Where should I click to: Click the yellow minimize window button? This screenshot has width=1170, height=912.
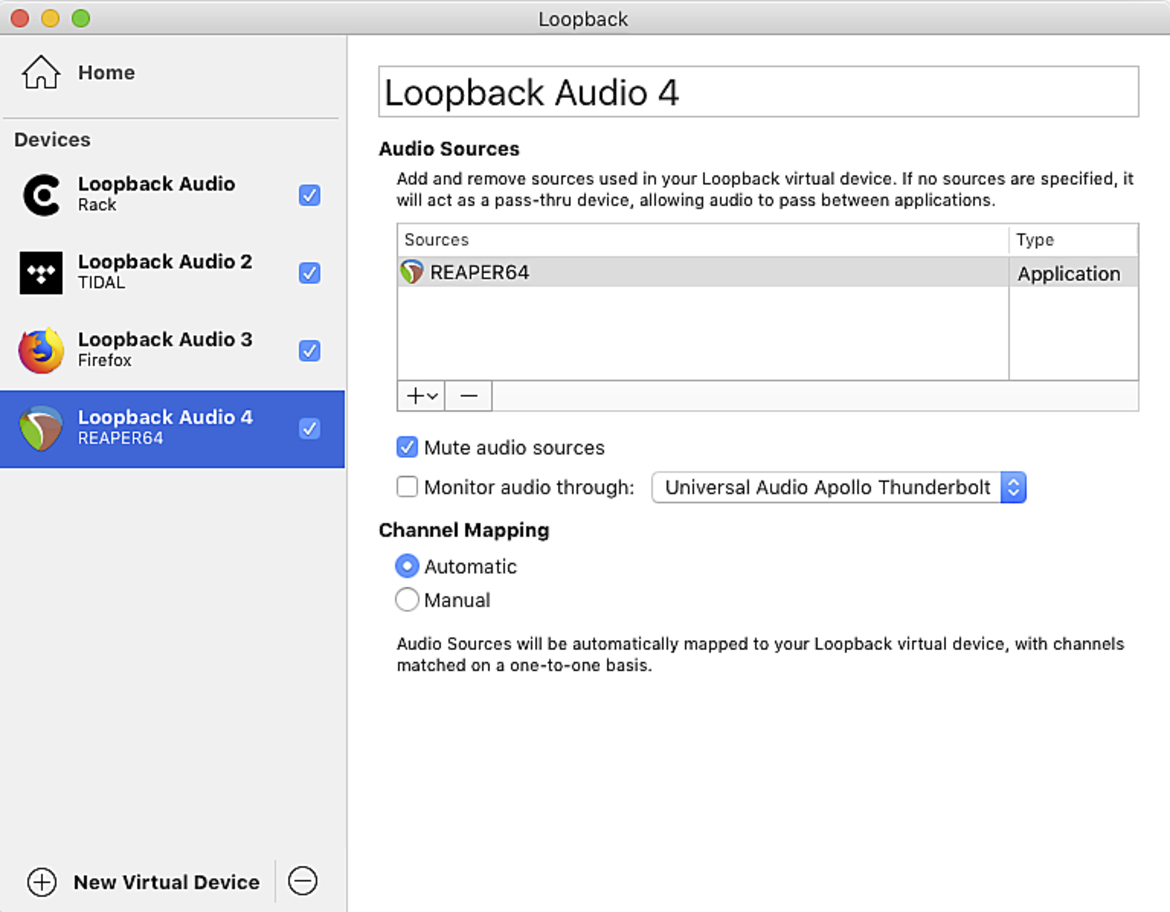(50, 18)
